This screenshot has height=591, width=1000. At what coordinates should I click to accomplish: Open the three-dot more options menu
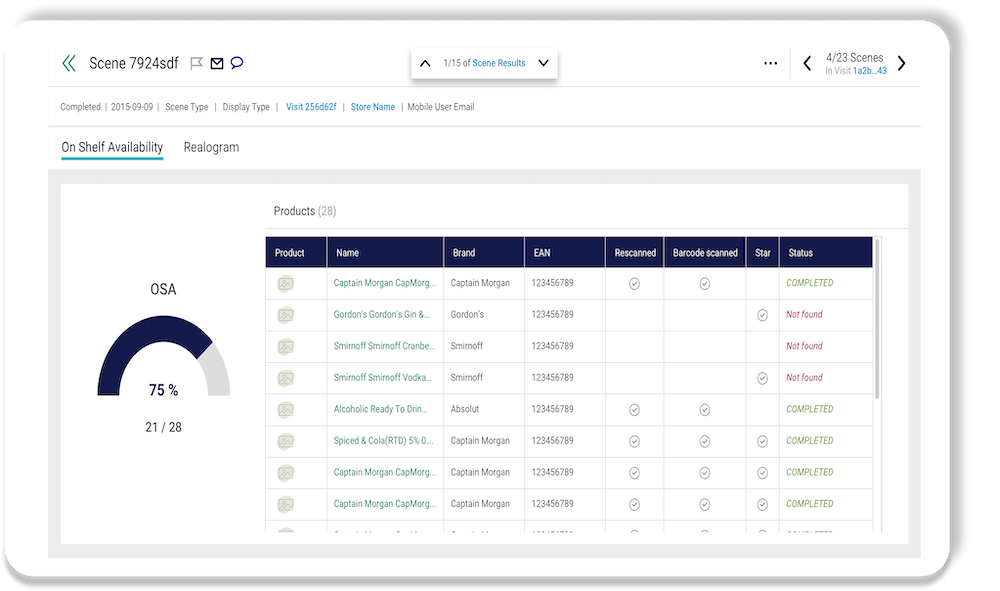pyautogui.click(x=770, y=64)
